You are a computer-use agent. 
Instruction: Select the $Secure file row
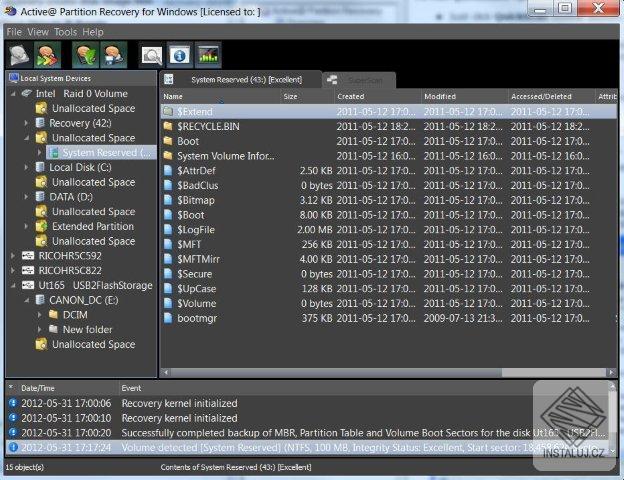(389, 274)
